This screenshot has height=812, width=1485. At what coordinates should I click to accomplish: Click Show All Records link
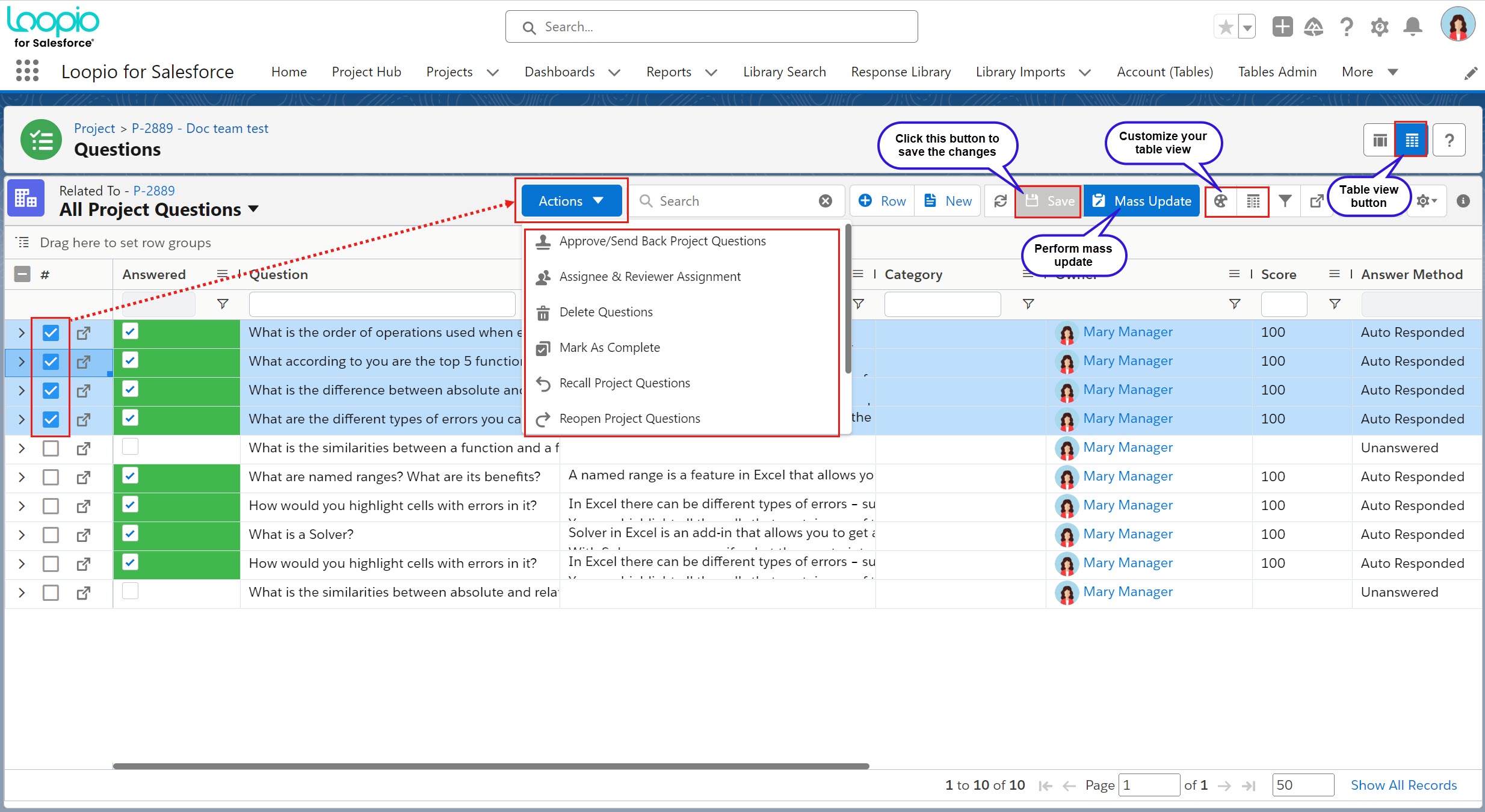(x=1403, y=786)
